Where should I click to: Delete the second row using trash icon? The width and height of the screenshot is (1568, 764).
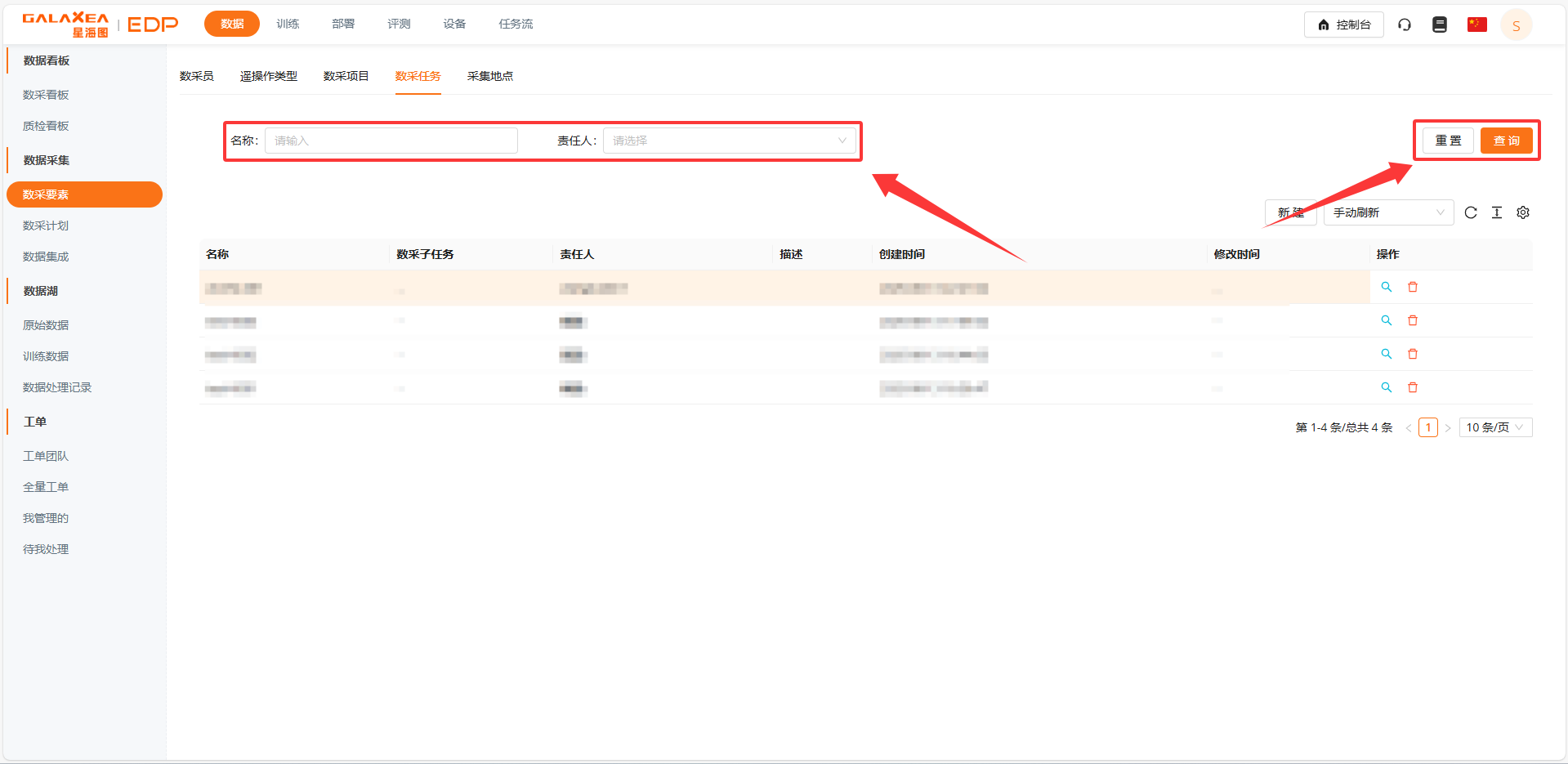[1413, 320]
